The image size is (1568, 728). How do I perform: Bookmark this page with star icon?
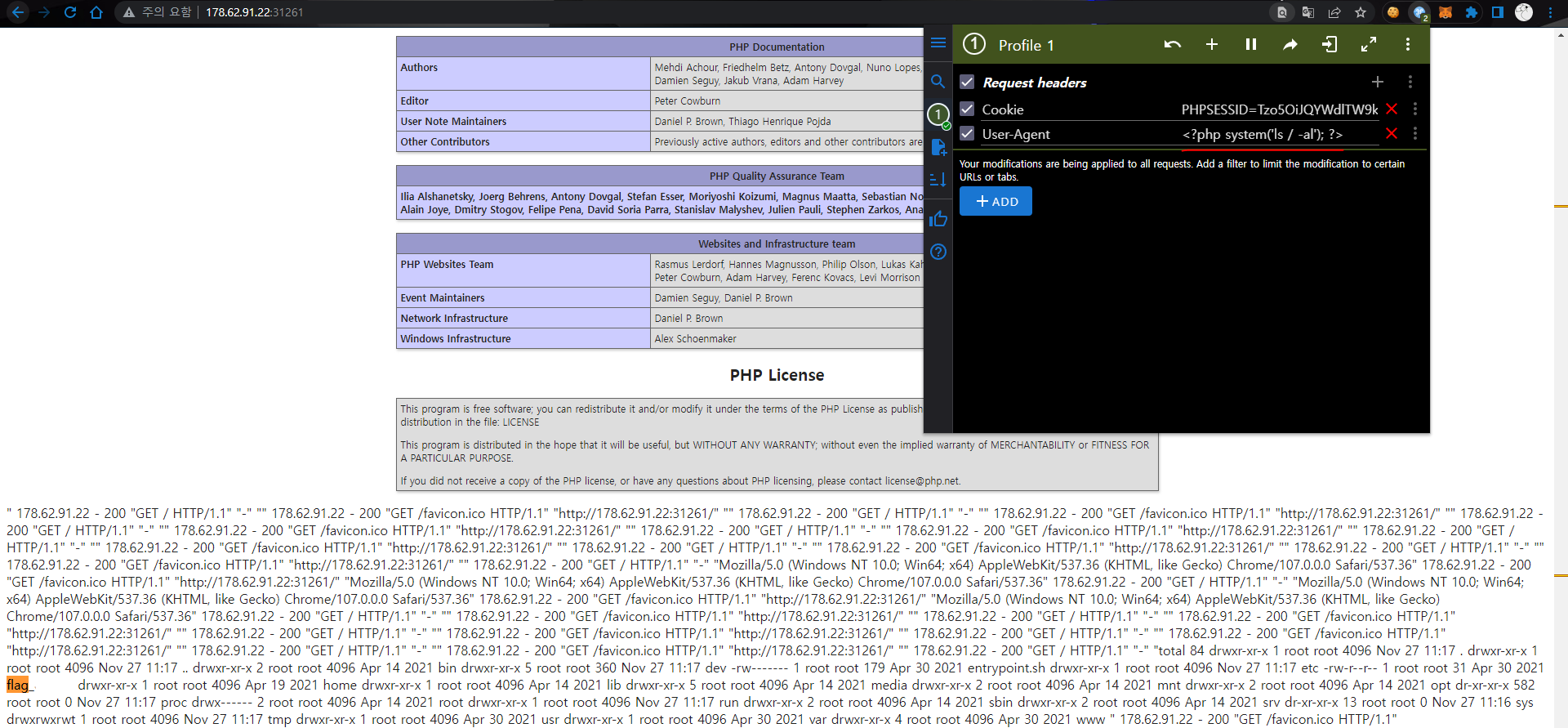click(x=1361, y=12)
